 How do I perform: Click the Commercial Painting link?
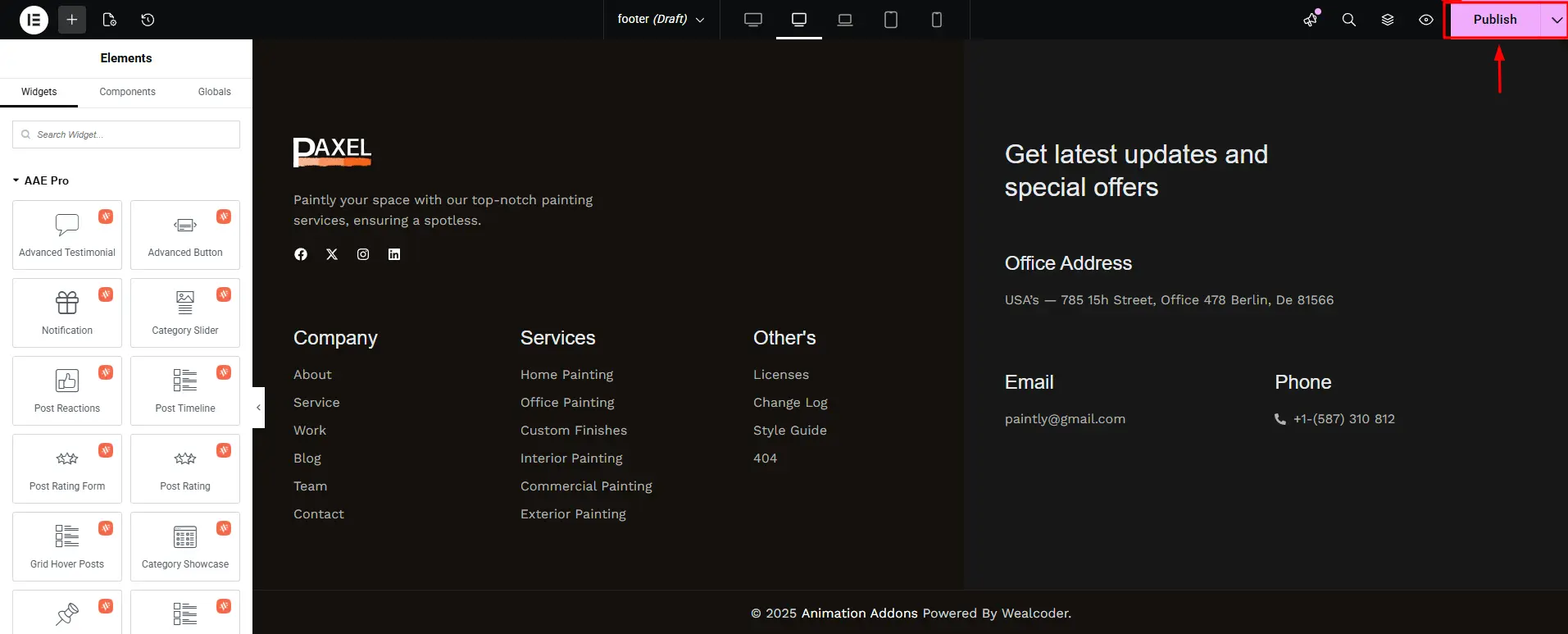pos(586,486)
